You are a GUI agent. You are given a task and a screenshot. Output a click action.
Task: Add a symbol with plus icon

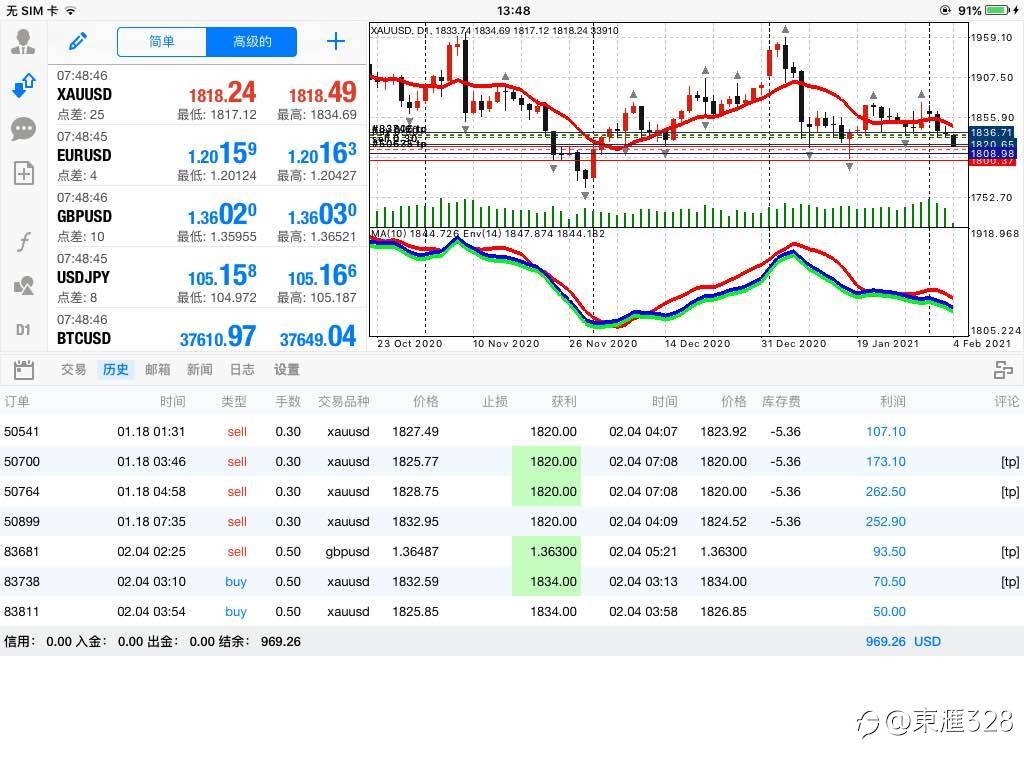coord(336,42)
